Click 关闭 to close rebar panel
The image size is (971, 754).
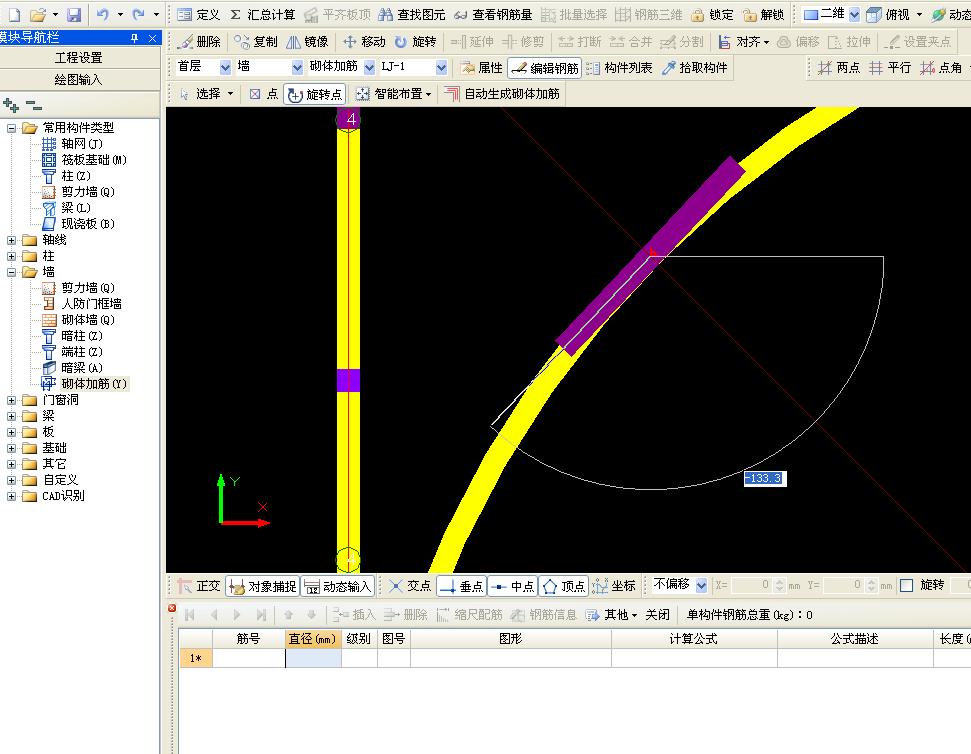pyautogui.click(x=658, y=615)
